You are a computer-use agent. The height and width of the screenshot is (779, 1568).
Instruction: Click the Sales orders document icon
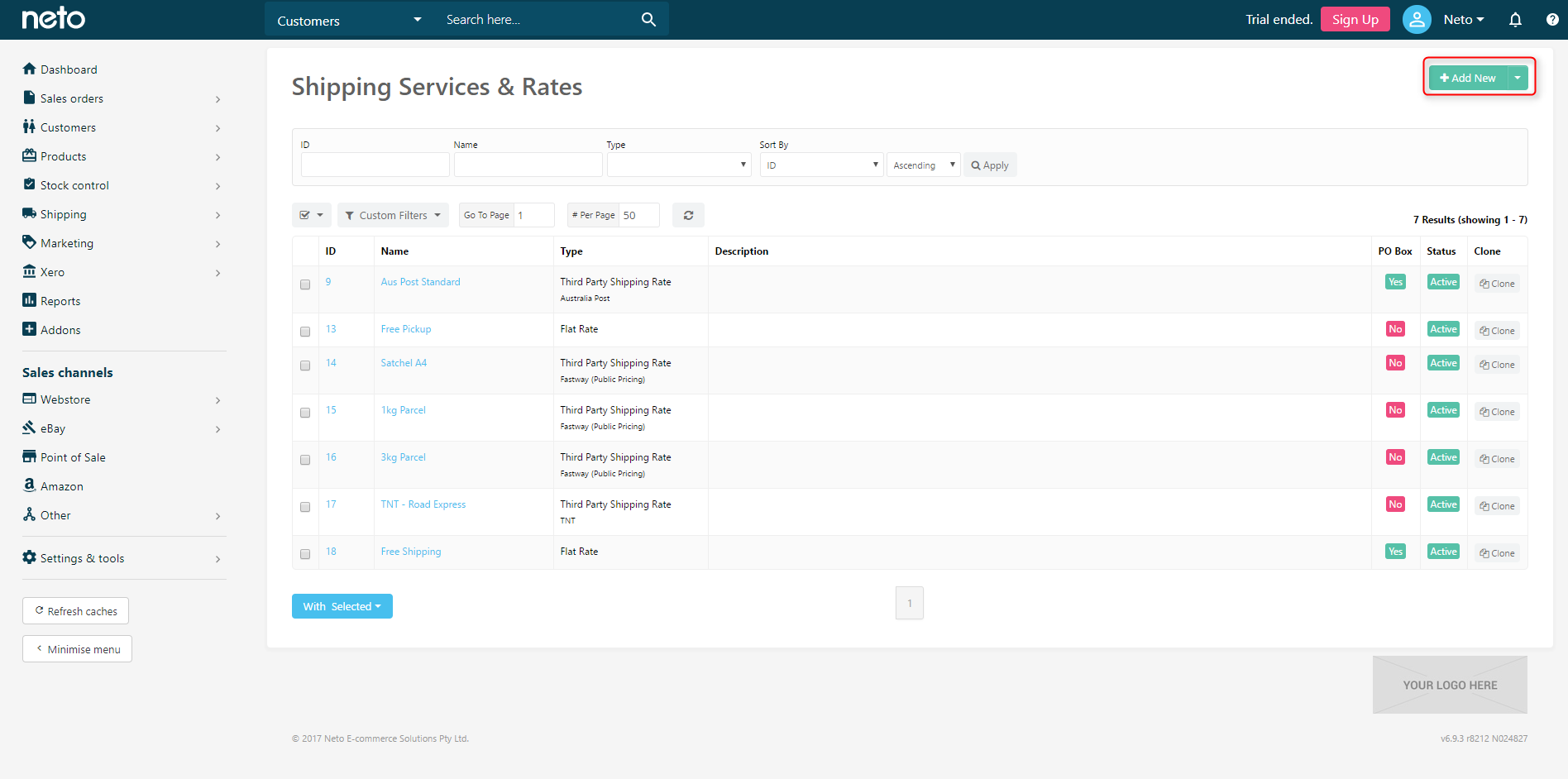coord(30,98)
